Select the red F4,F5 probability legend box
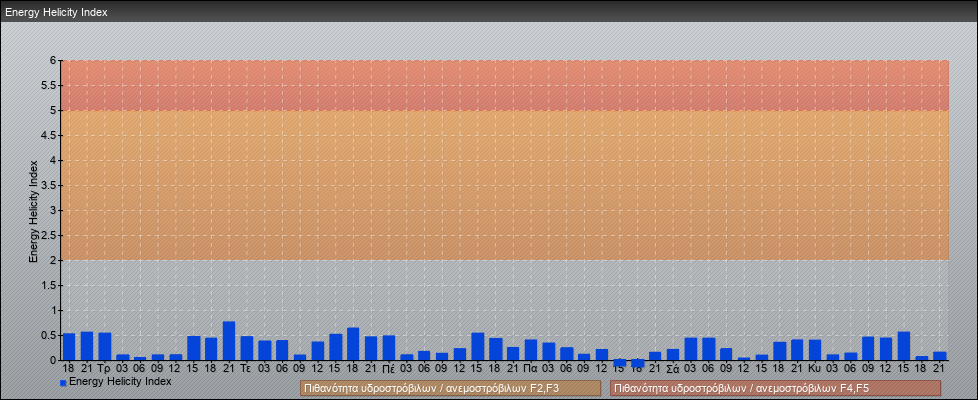 775,388
